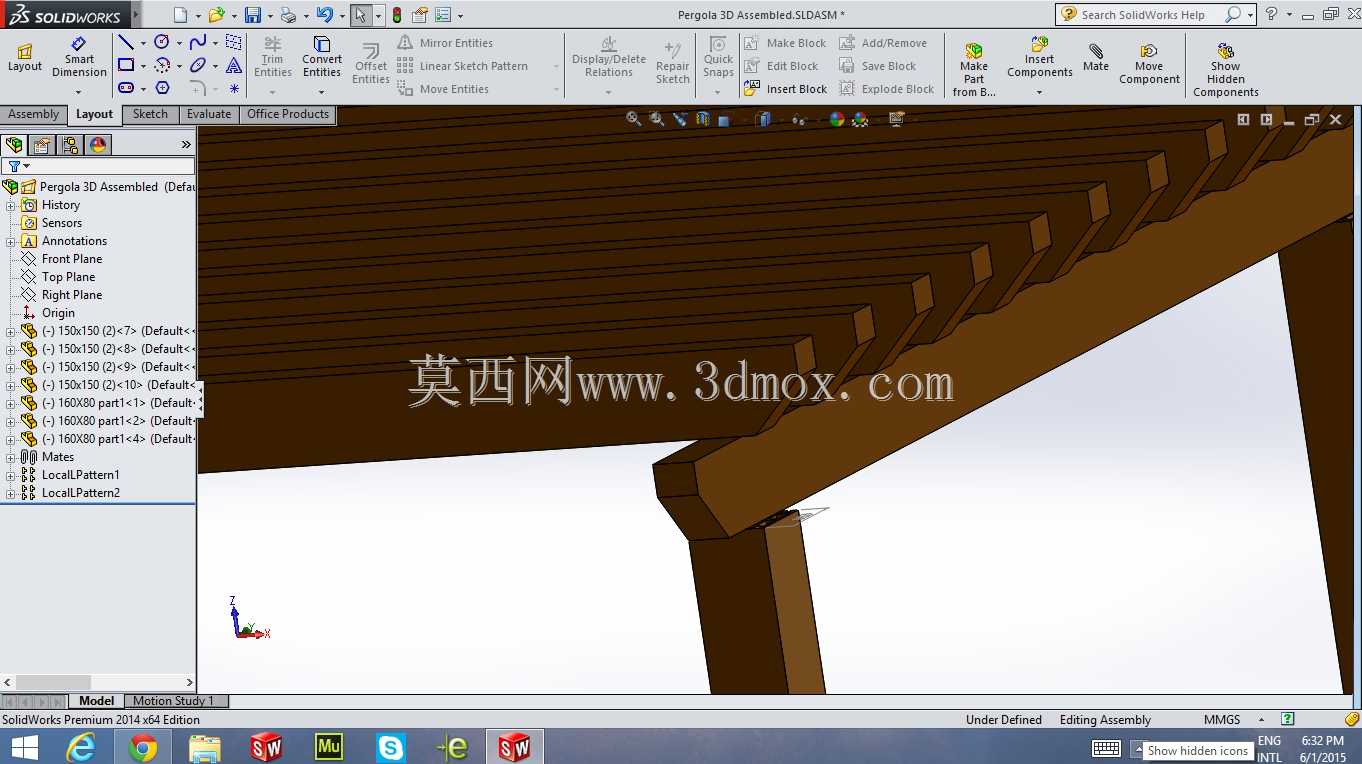Click the feature tree filter field
Image resolution: width=1362 pixels, height=764 pixels.
tap(98, 166)
